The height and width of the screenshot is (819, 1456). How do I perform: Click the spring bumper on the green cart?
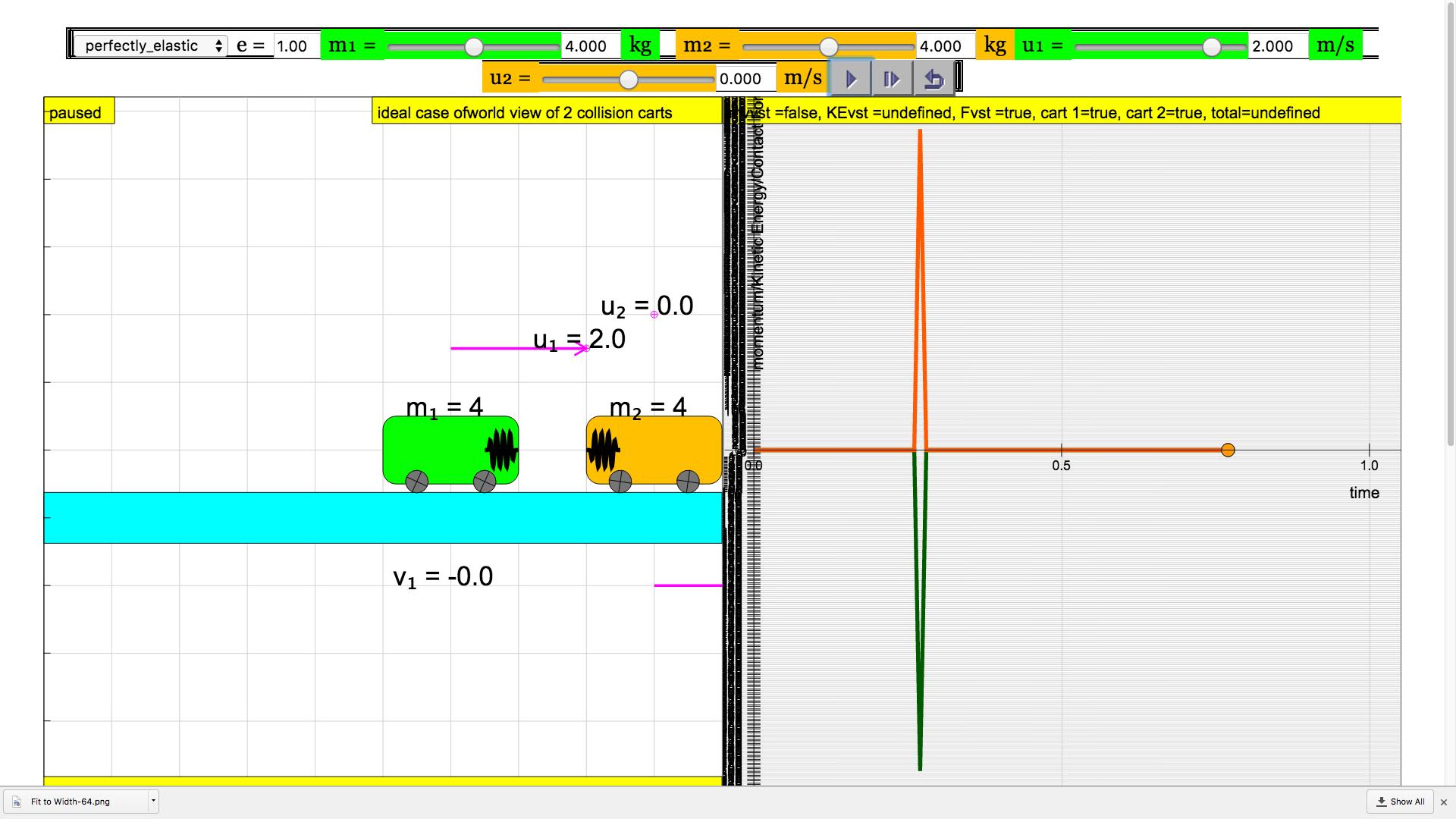(x=501, y=450)
